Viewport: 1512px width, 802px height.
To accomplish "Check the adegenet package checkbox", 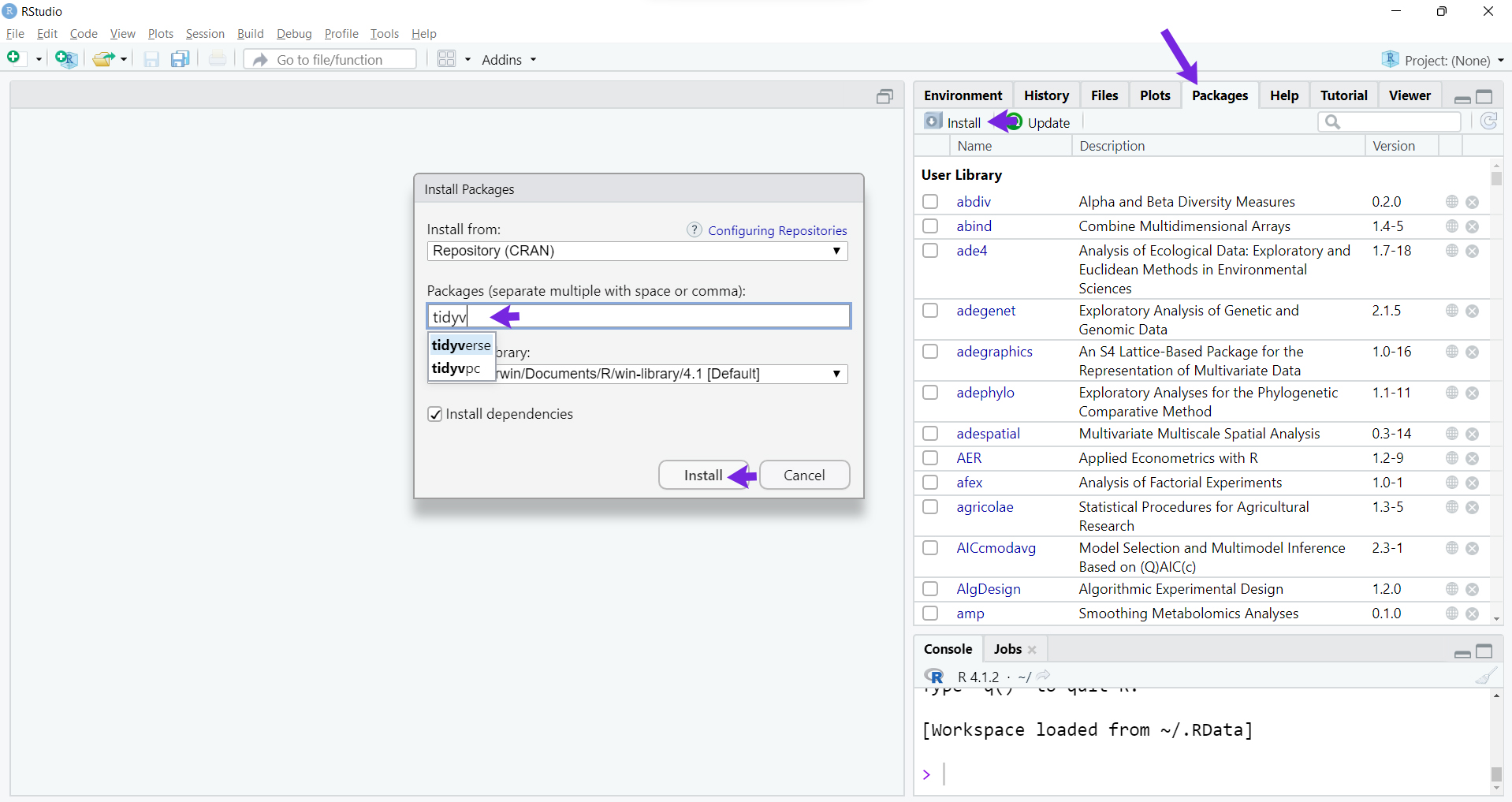I will (x=930, y=311).
